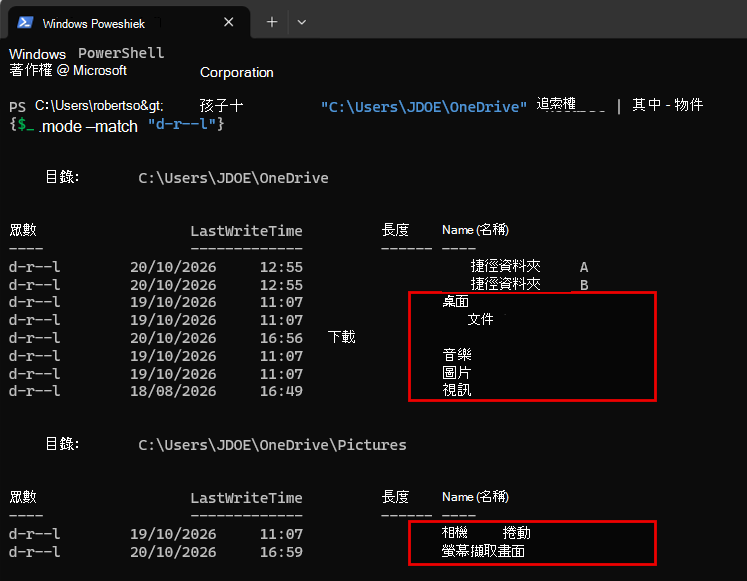
Task: Click the first Name (名稱) column header
Action: tap(475, 230)
